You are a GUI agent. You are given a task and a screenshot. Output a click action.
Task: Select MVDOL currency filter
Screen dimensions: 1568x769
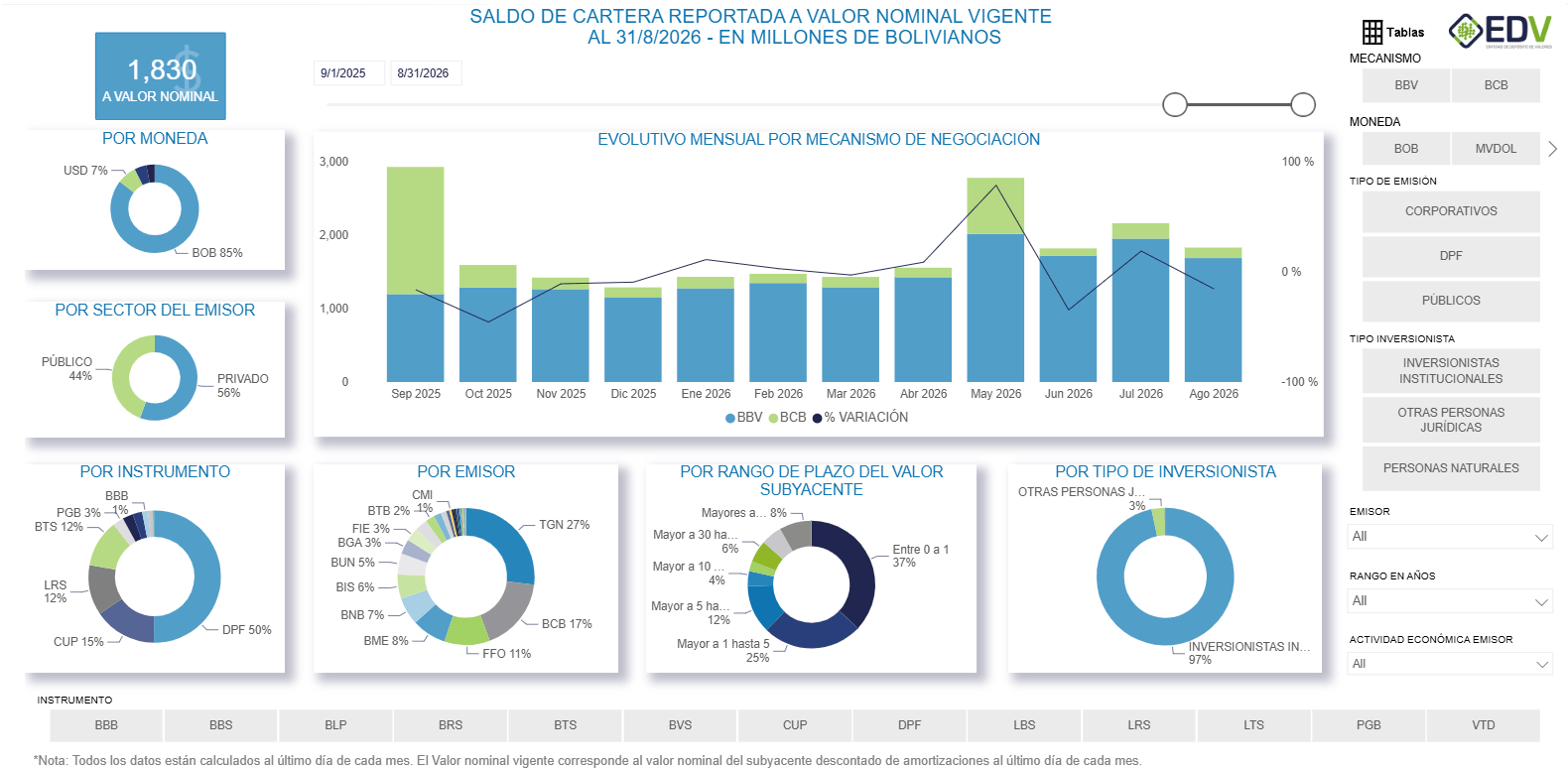coord(1496,149)
